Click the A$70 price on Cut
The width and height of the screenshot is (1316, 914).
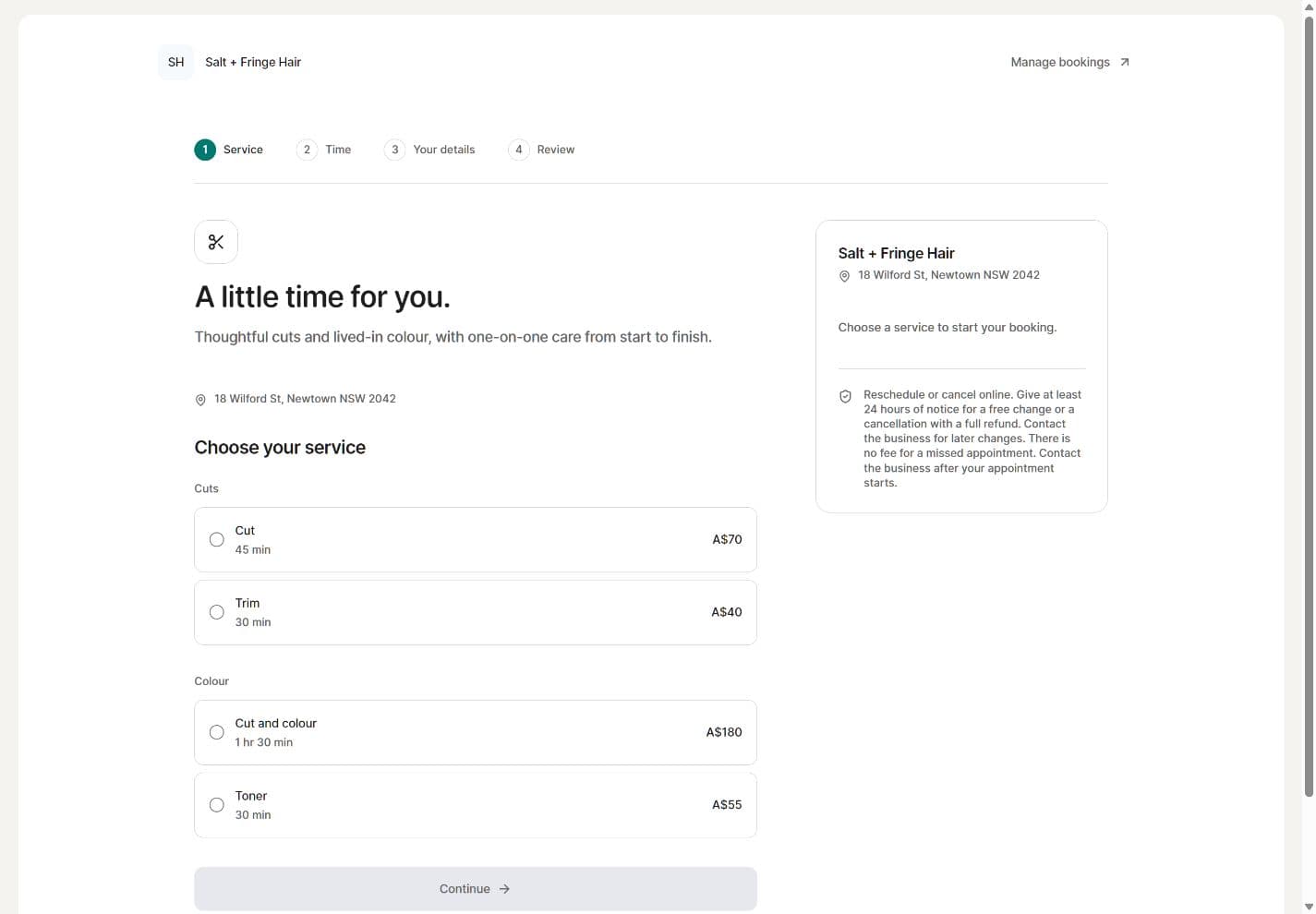pyautogui.click(x=727, y=539)
